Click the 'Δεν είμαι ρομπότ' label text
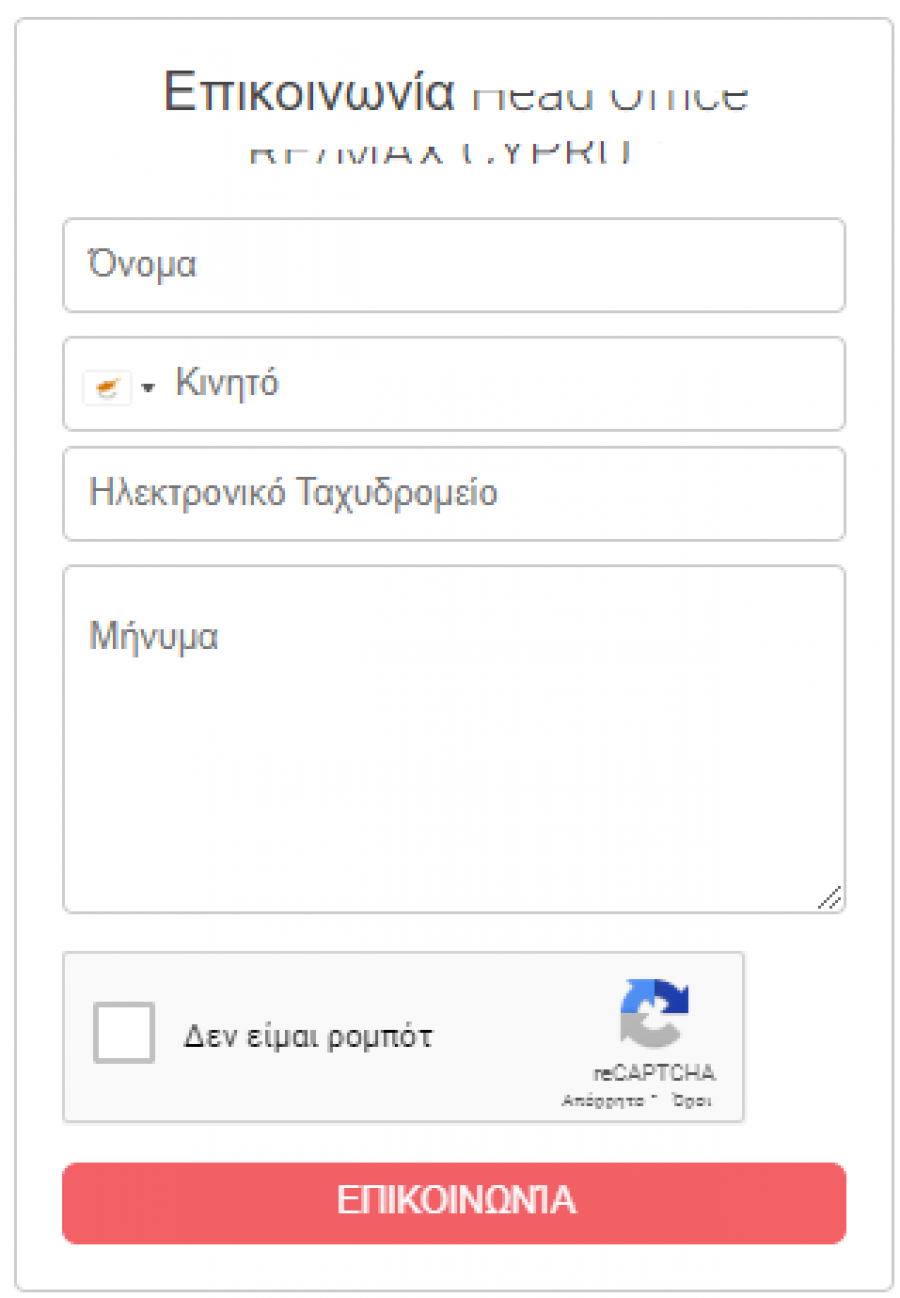Viewport: 900px width, 1298px height. [x=308, y=1036]
